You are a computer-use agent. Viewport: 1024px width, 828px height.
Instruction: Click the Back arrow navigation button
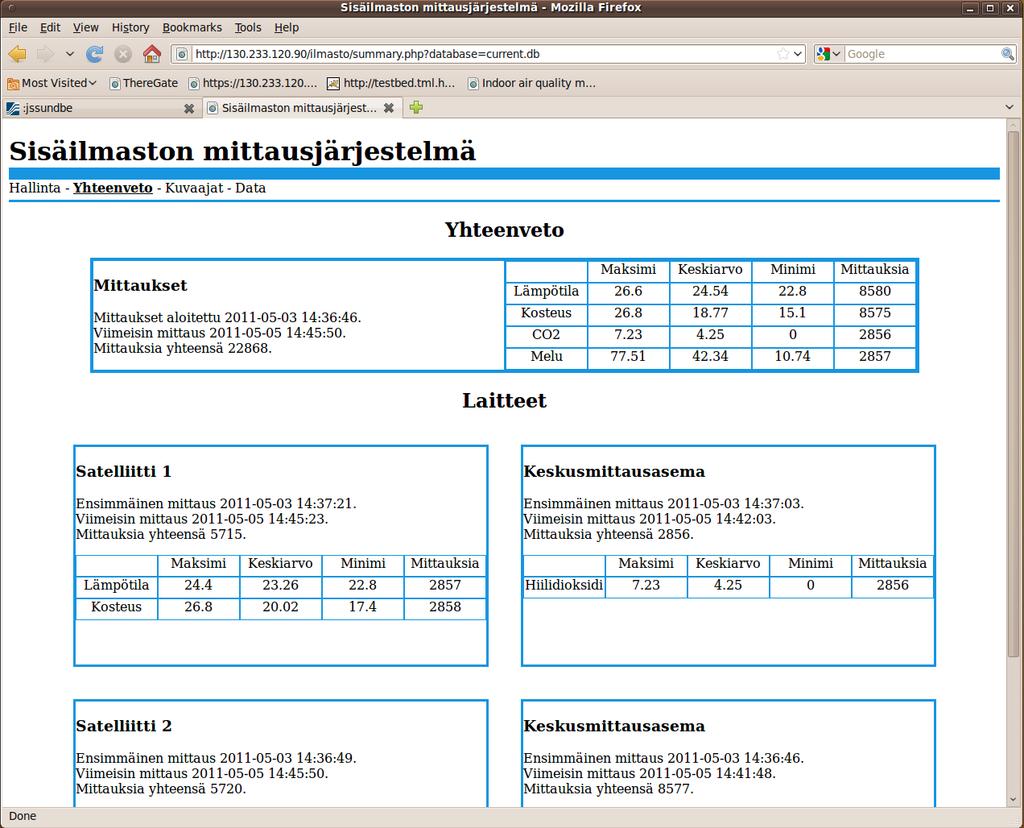tap(18, 54)
